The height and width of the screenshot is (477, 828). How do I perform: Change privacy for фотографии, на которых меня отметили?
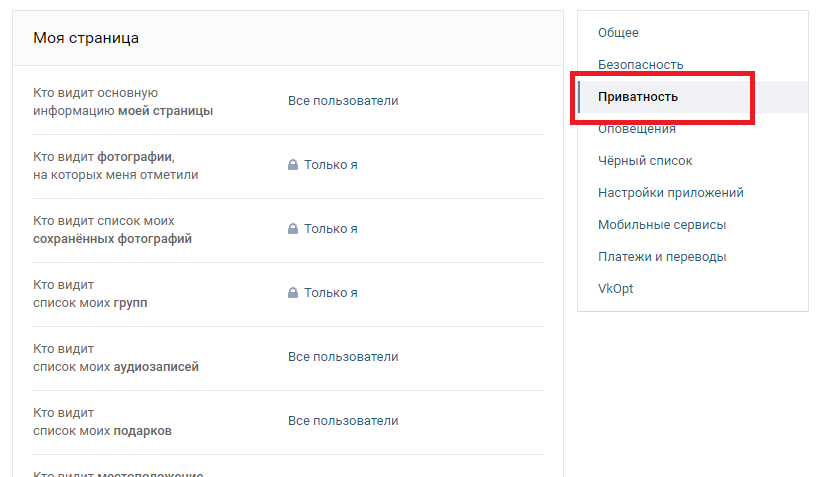point(331,165)
